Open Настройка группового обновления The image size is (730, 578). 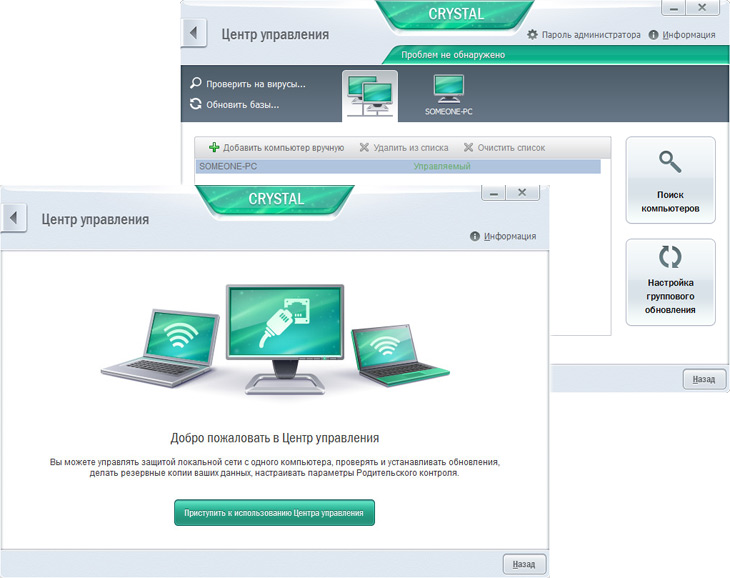670,282
